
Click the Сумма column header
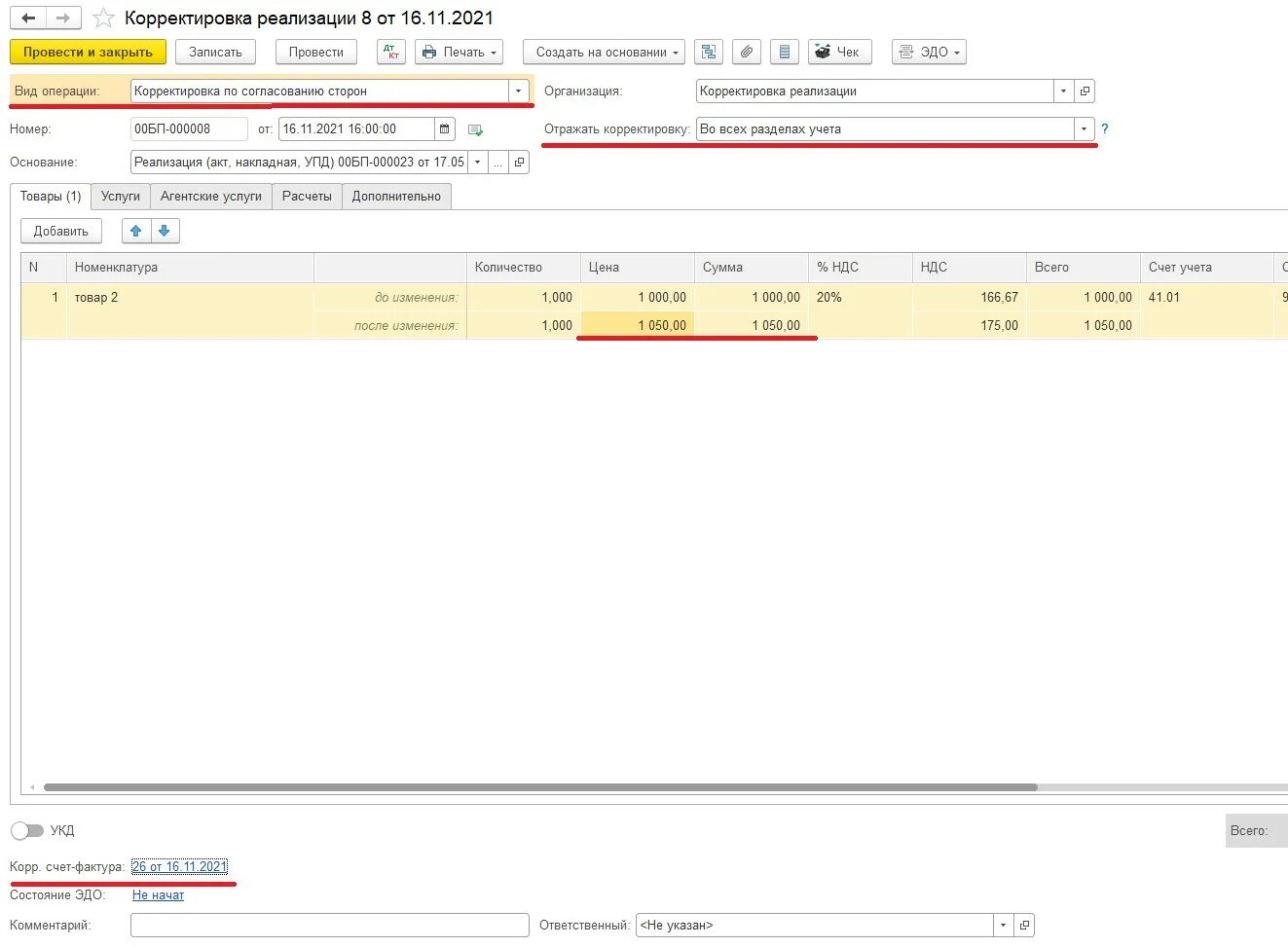(x=752, y=267)
